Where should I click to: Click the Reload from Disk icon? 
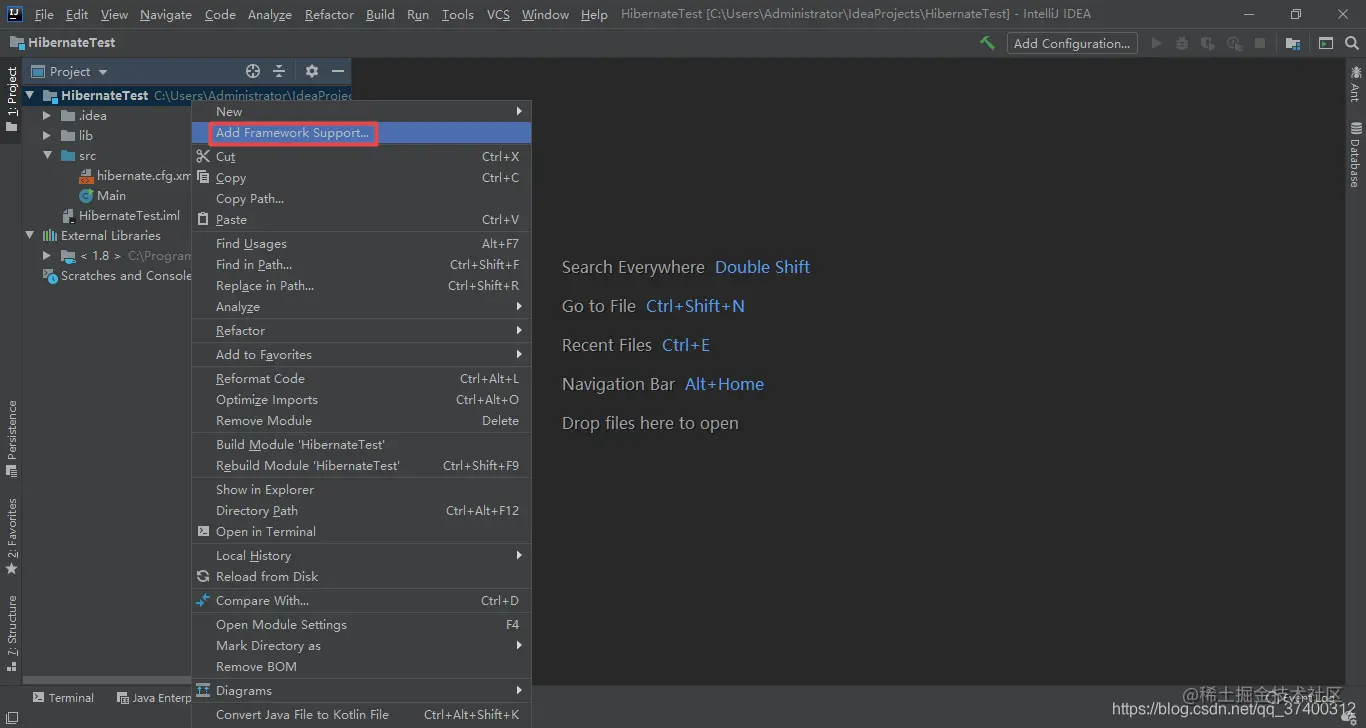pos(204,576)
